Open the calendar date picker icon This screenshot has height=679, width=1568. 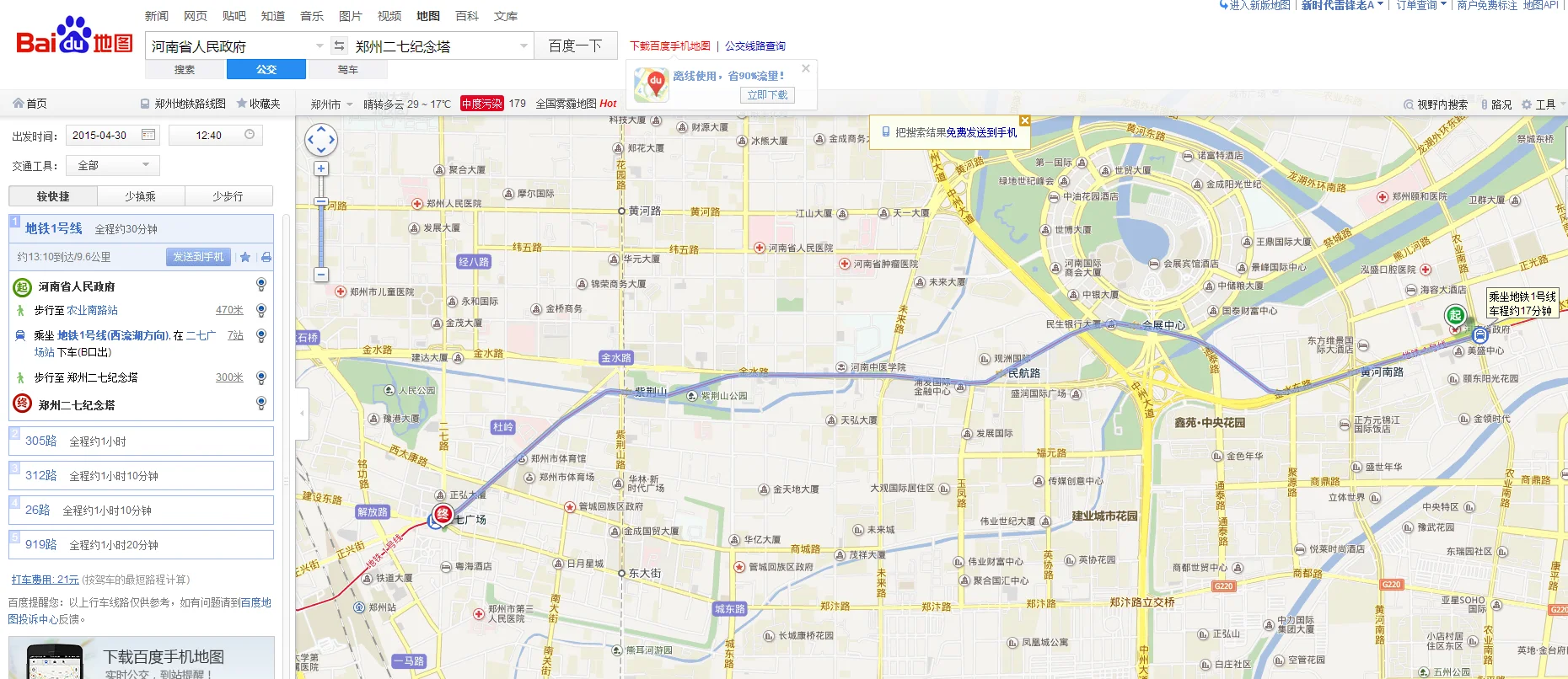148,135
